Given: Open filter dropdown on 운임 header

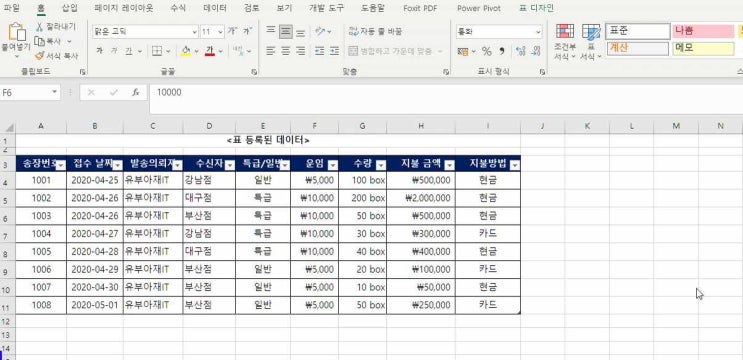Looking at the screenshot, I should point(333,164).
